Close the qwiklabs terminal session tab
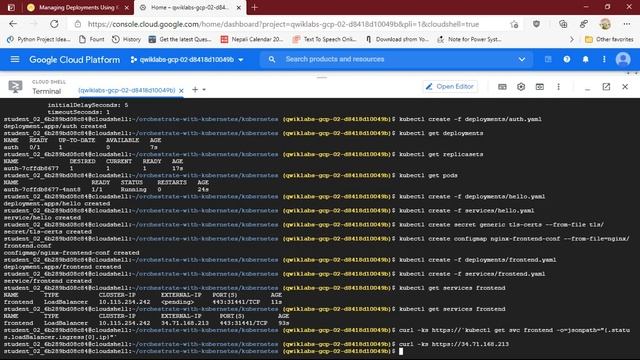Viewport: 640px width, 360px height. click(x=181, y=90)
